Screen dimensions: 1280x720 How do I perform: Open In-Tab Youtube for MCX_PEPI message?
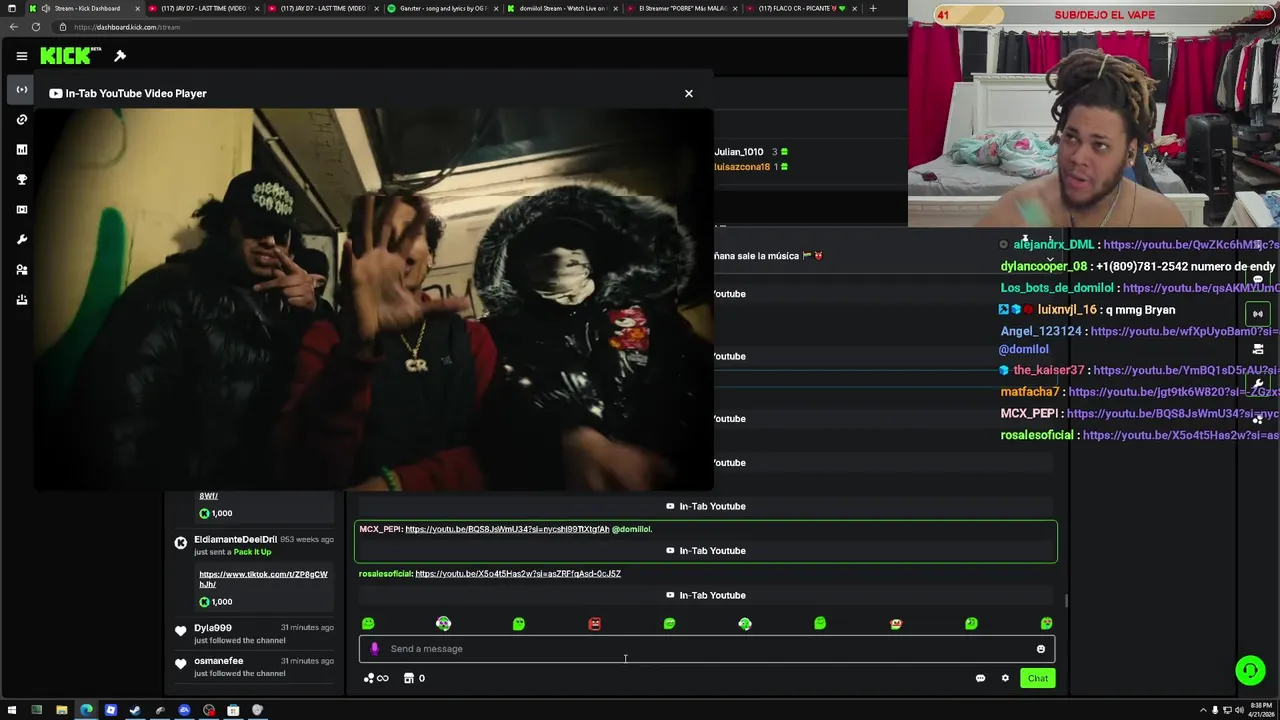coord(706,551)
